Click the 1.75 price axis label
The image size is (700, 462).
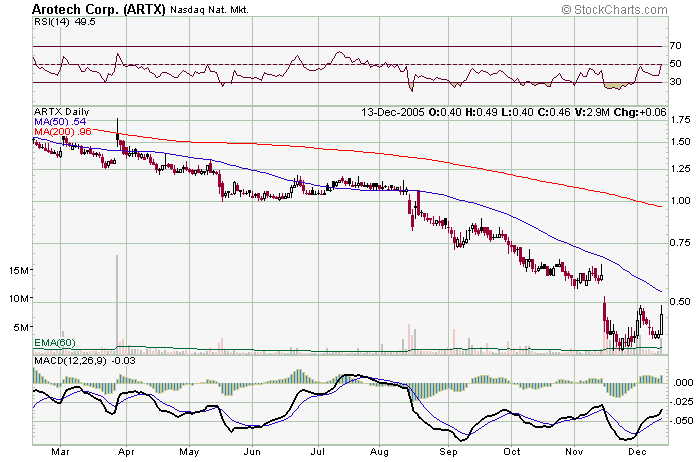pyautogui.click(x=680, y=120)
